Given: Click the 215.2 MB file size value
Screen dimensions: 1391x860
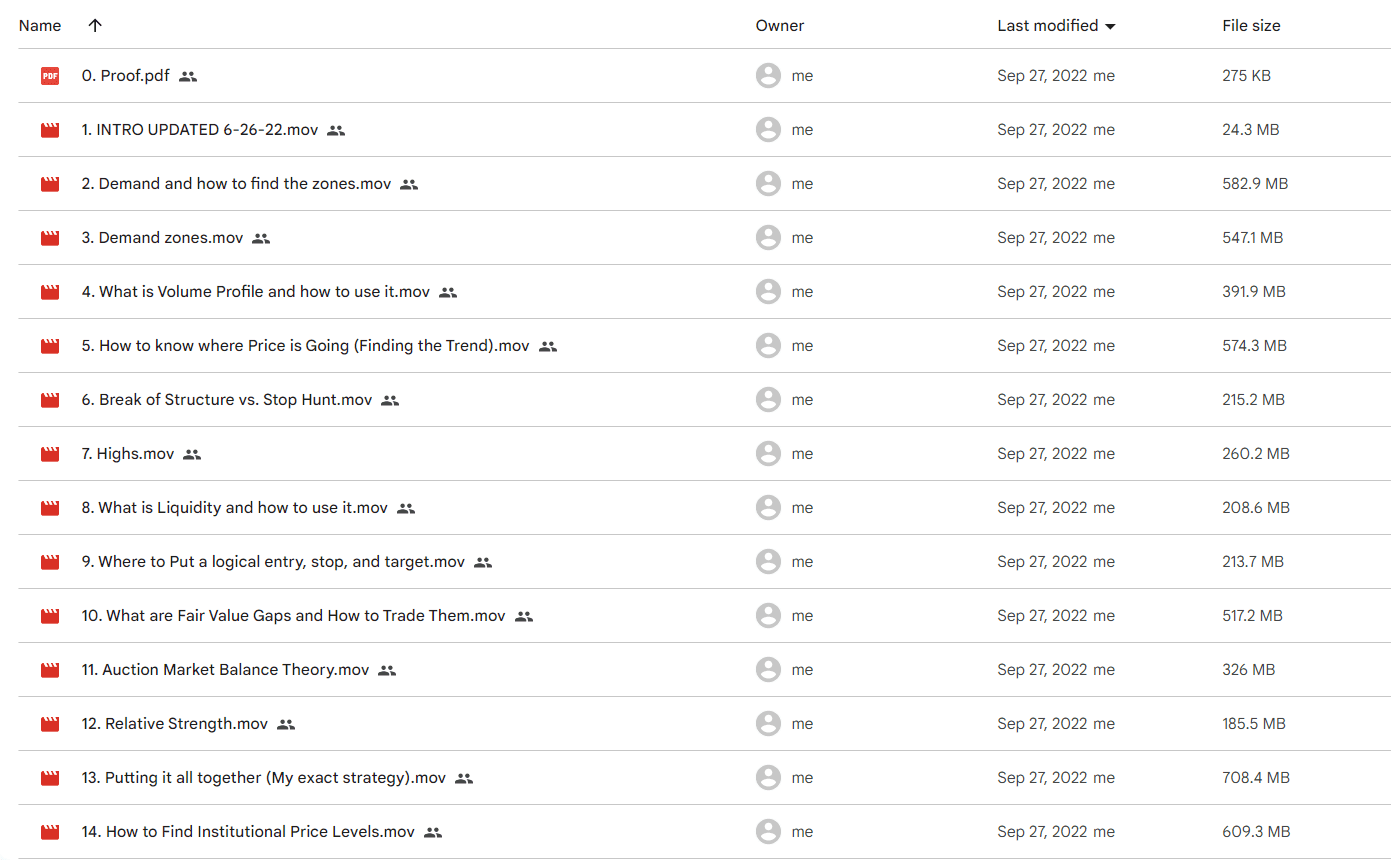Looking at the screenshot, I should [x=1254, y=400].
